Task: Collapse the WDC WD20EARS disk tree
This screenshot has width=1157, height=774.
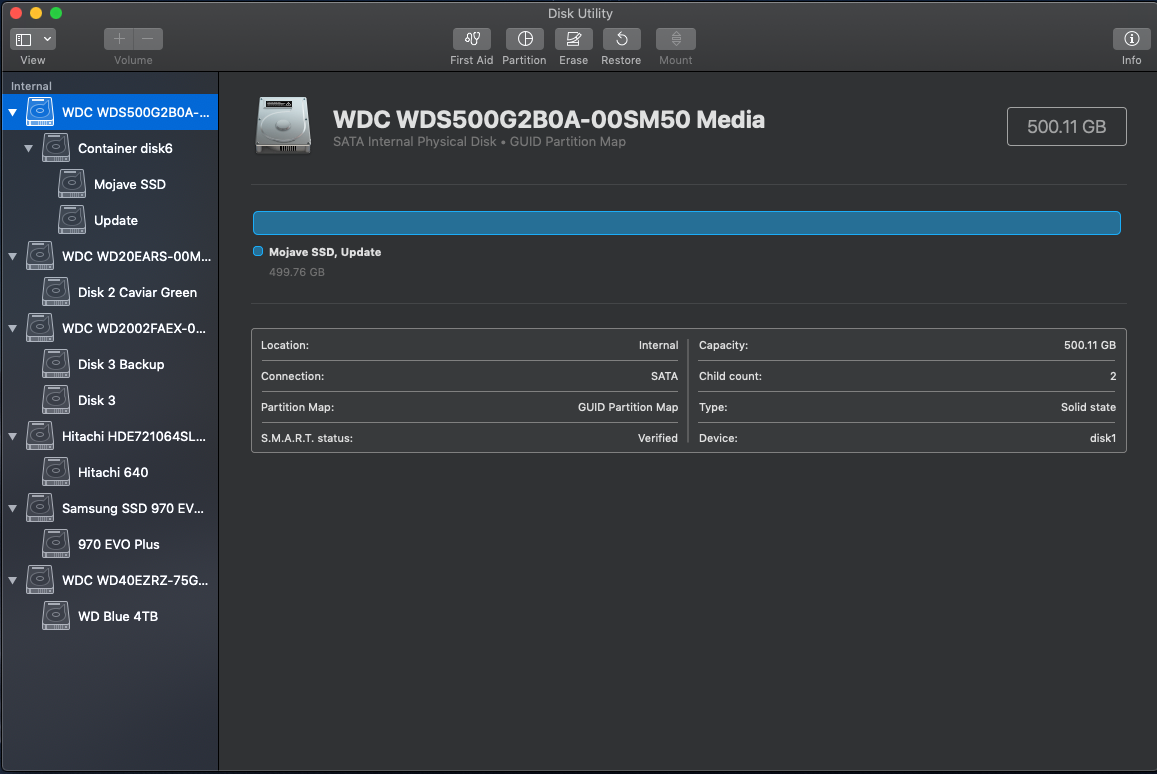Action: (x=13, y=257)
